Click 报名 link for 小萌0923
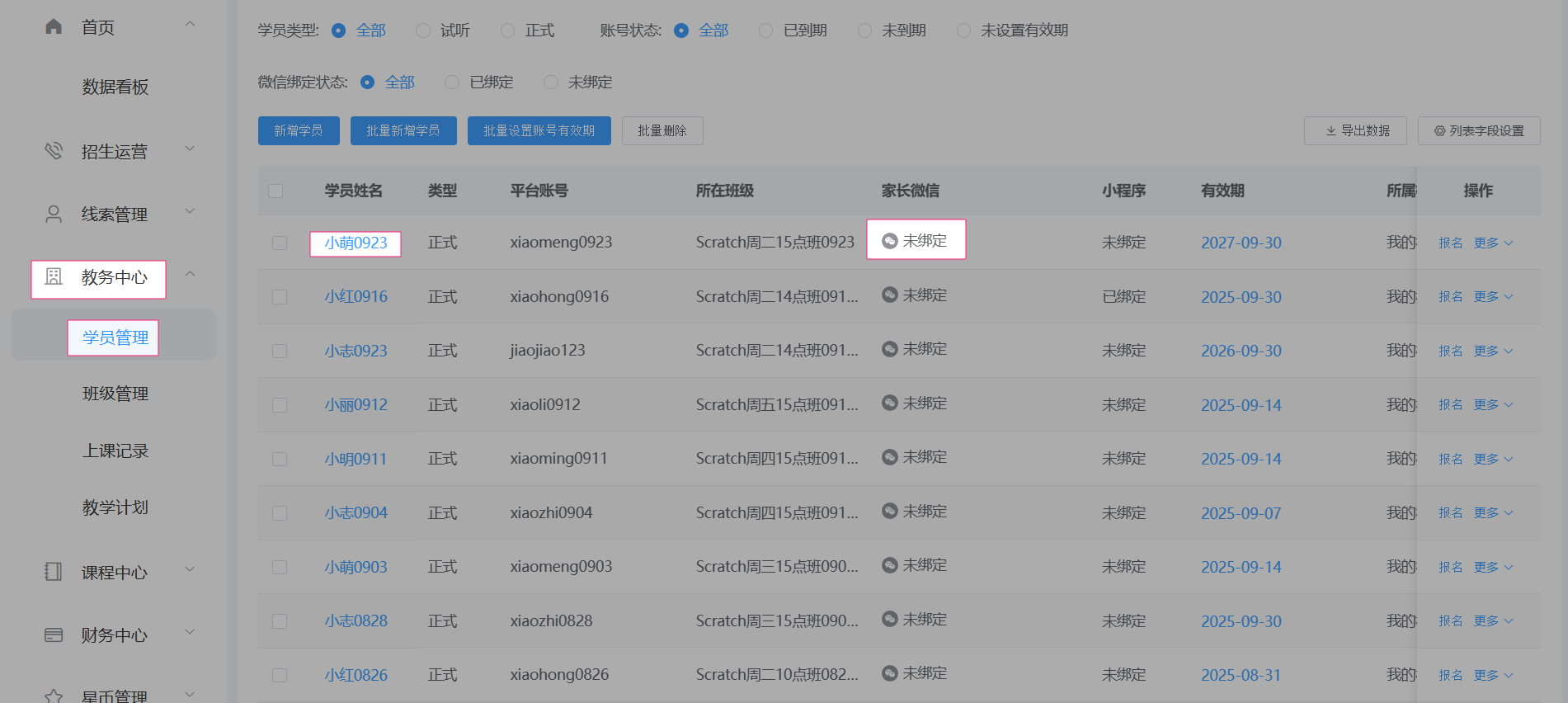Image resolution: width=1568 pixels, height=703 pixels. 1451,243
